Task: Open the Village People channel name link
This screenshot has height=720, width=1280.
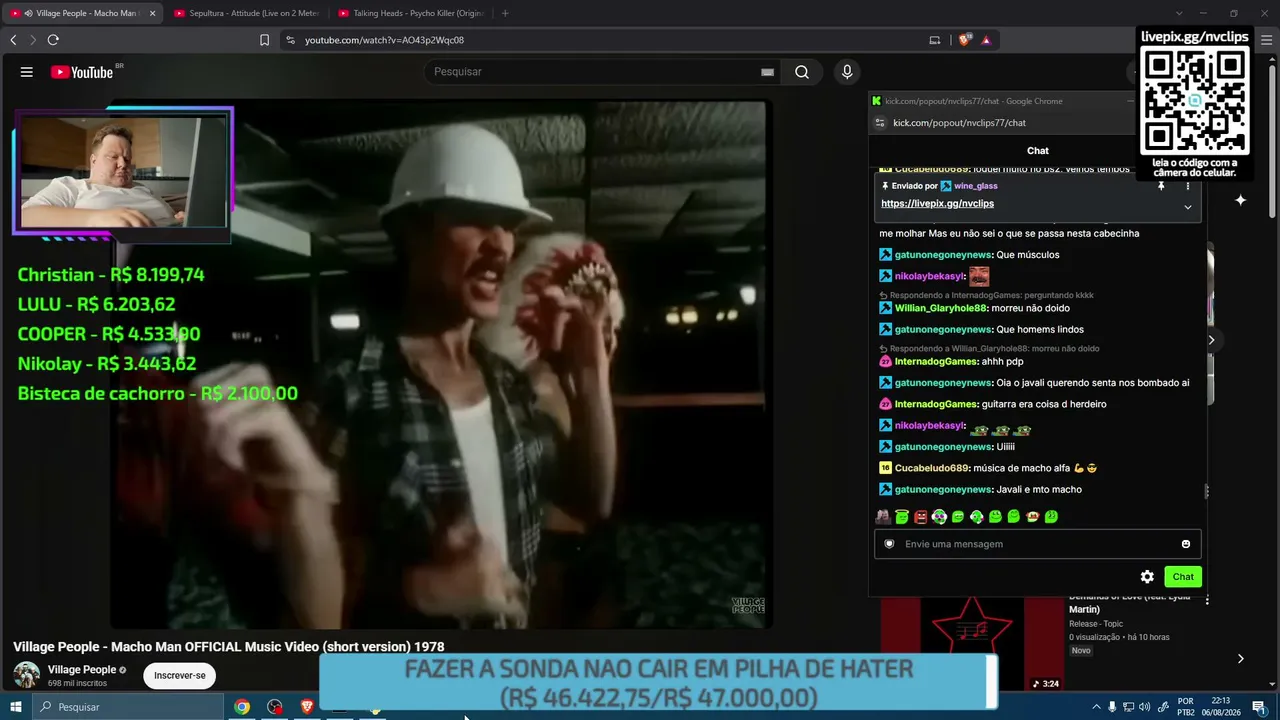Action: (x=82, y=670)
